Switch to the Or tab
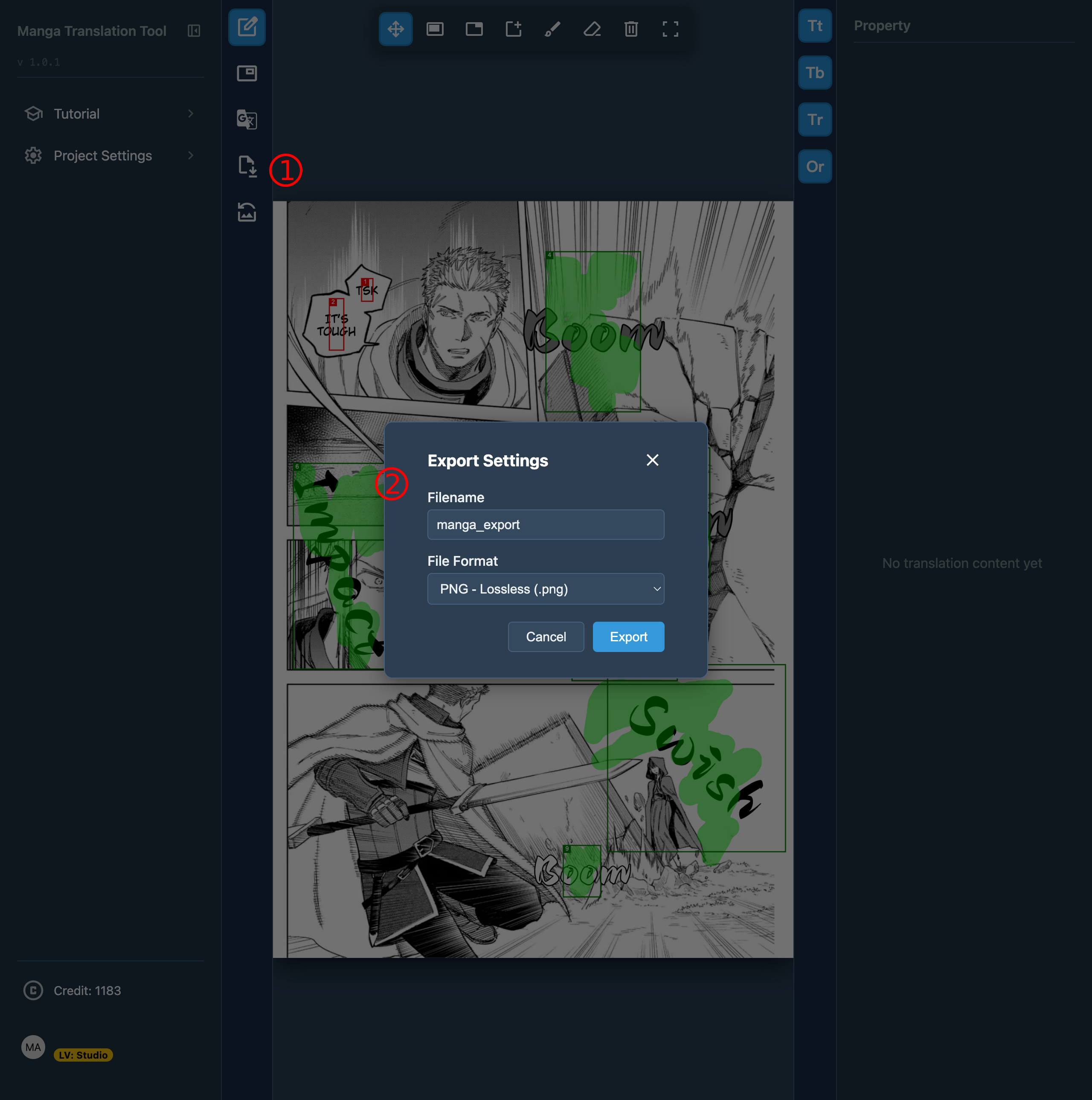The image size is (1092, 1100). (x=815, y=167)
